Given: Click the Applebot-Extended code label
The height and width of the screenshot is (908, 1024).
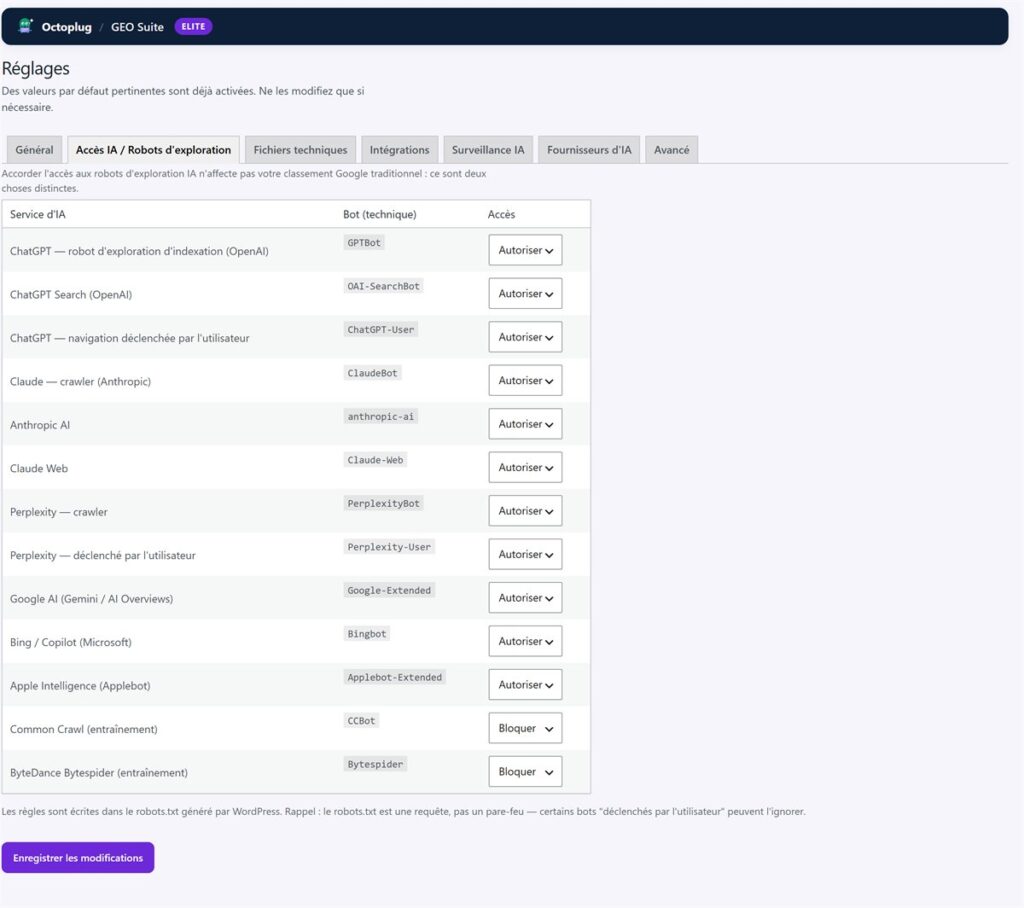Looking at the screenshot, I should (394, 677).
